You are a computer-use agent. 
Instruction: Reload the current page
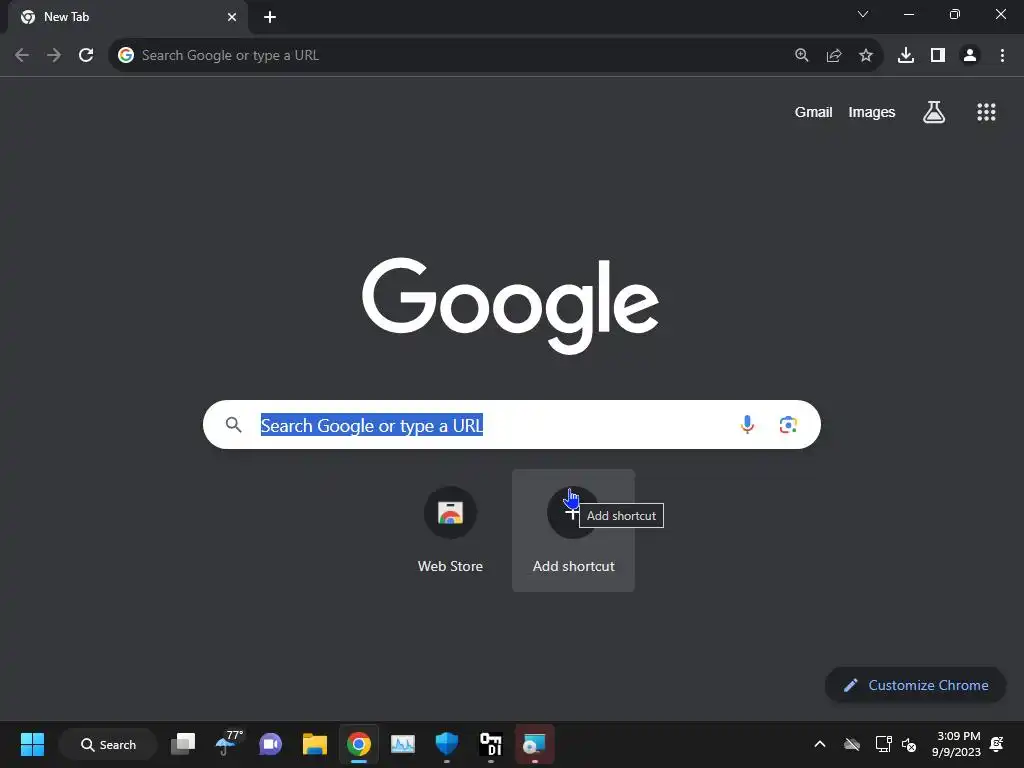click(86, 56)
